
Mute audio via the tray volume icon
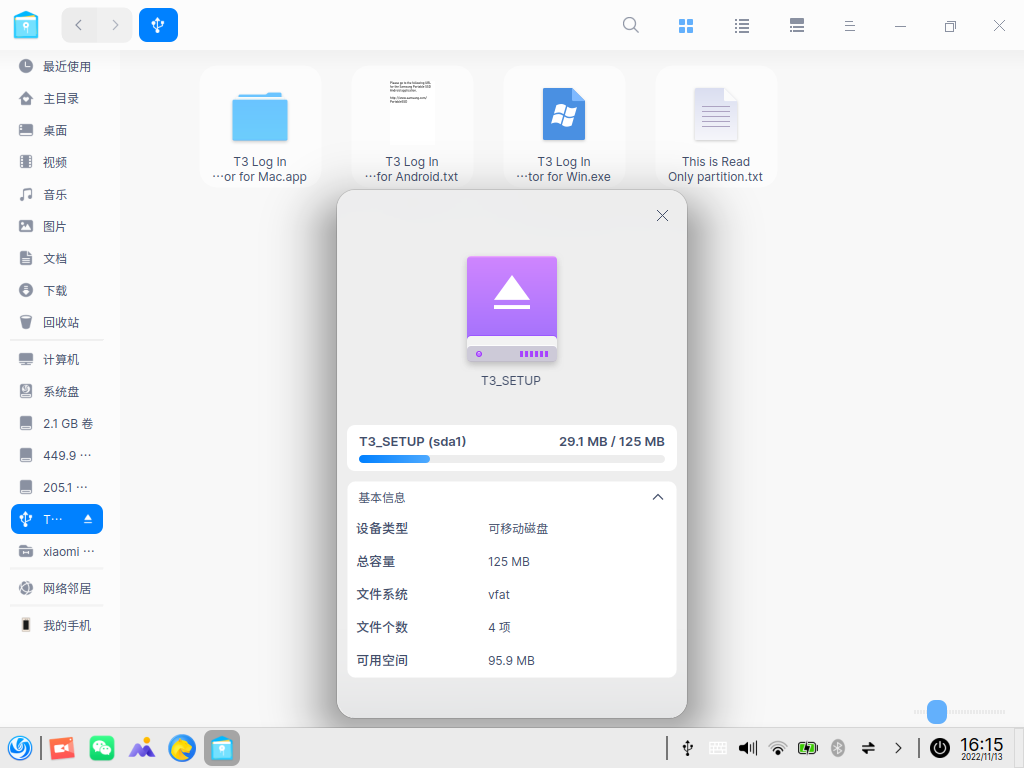click(747, 747)
